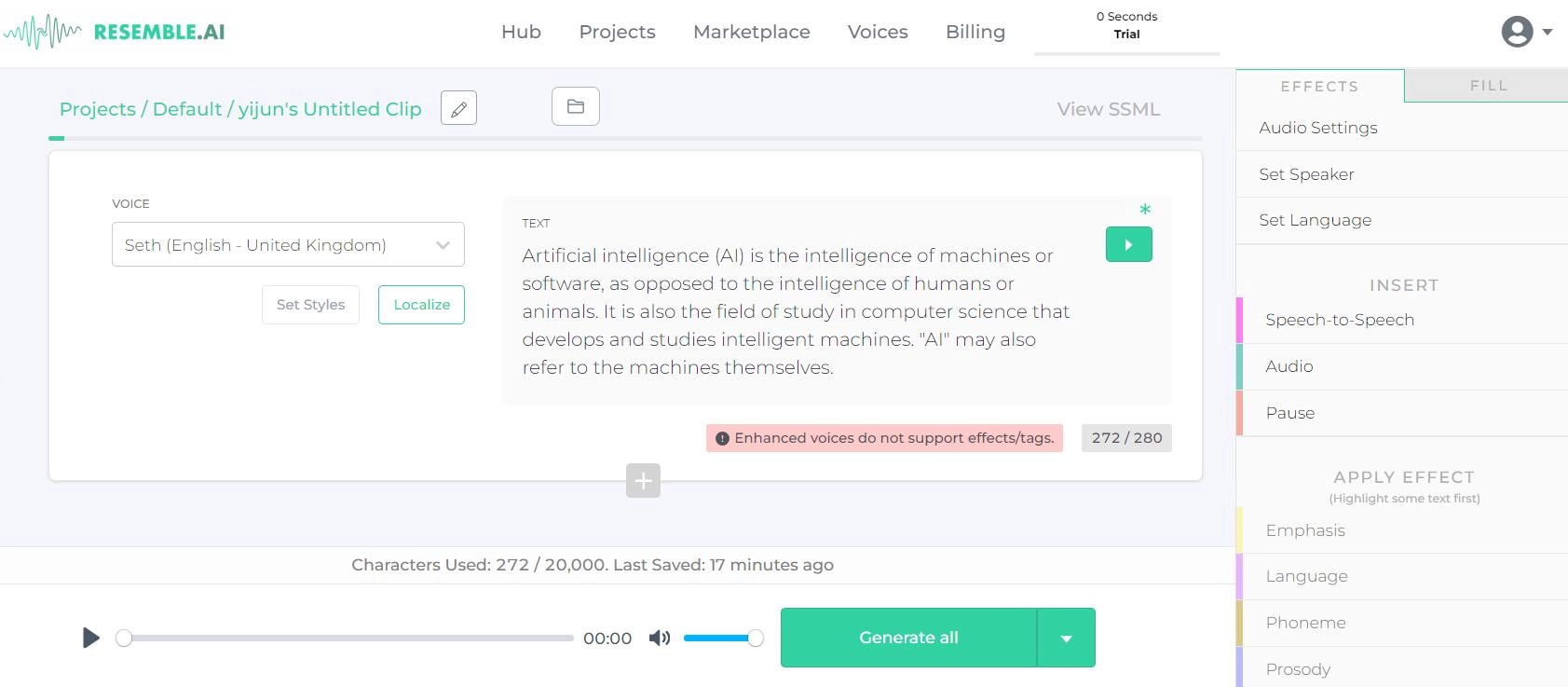Image resolution: width=1568 pixels, height=687 pixels.
Task: Open View SSML
Action: point(1108,109)
